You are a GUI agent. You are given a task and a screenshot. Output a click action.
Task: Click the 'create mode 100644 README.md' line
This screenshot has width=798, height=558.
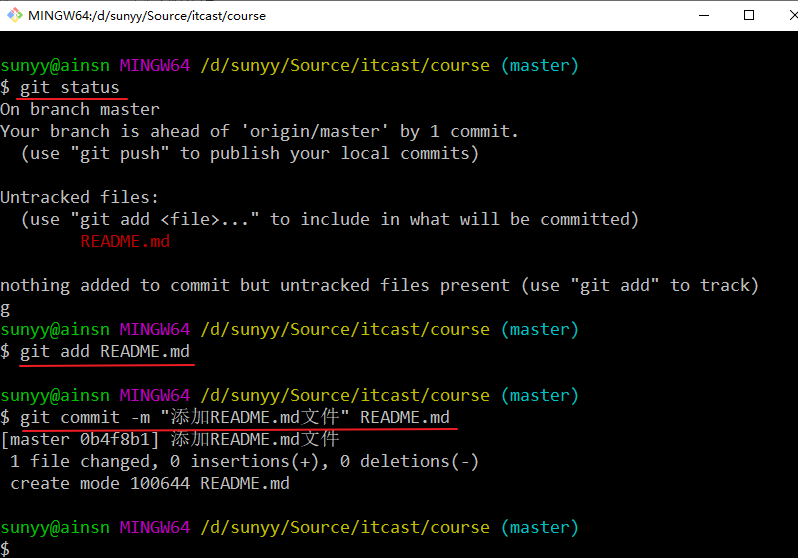pos(150,484)
